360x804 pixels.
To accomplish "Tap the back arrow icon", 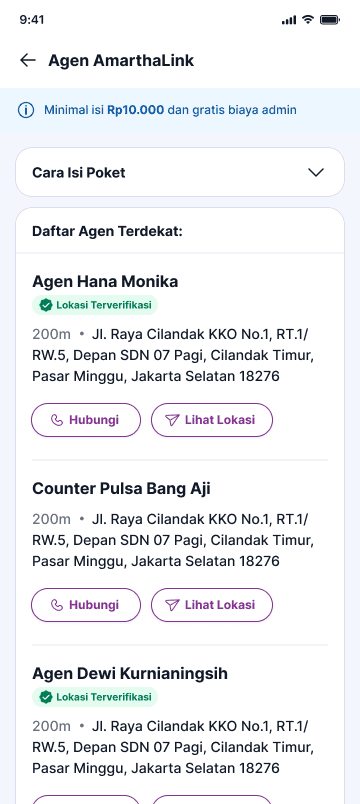I will point(28,61).
